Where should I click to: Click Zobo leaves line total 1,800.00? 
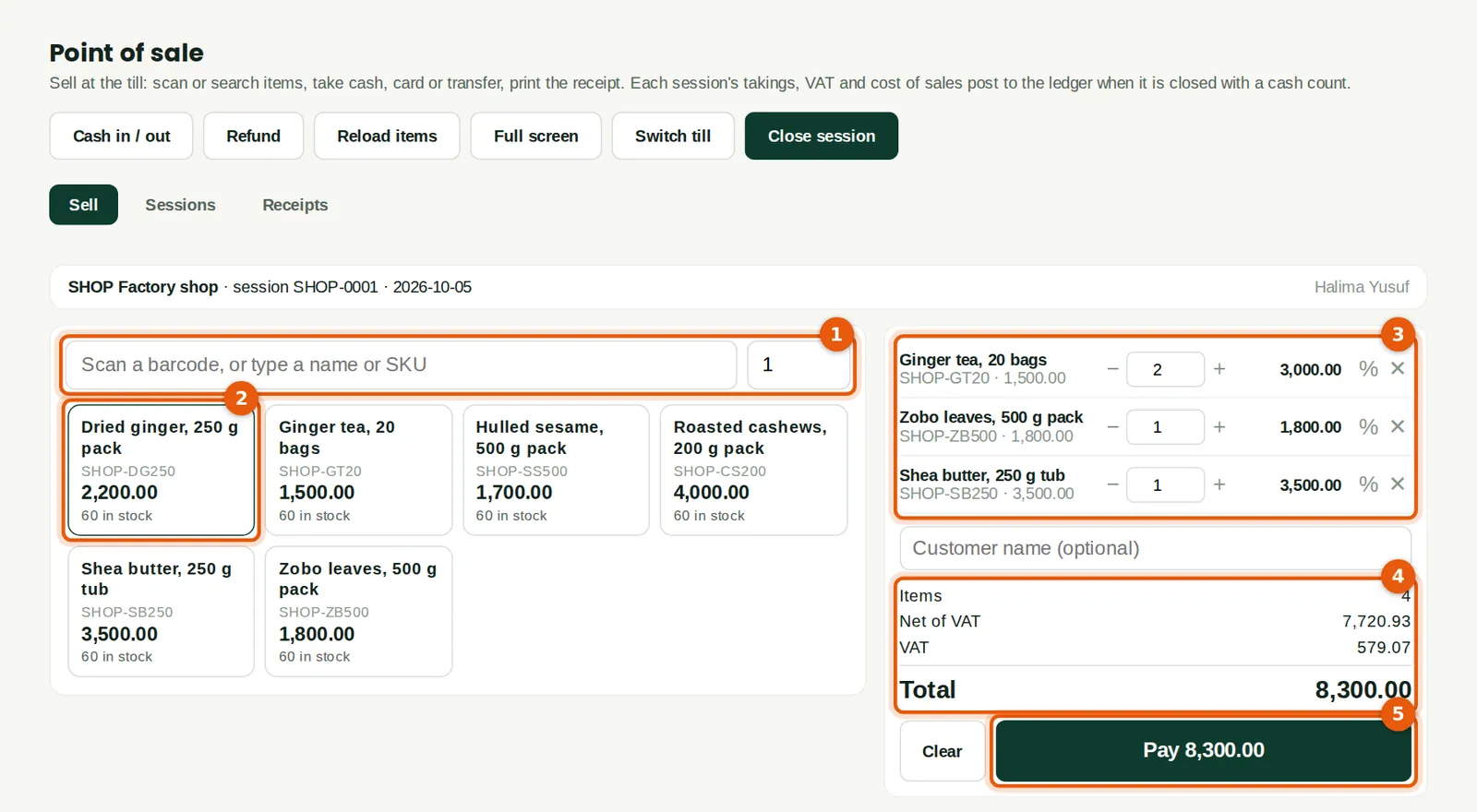[1310, 427]
